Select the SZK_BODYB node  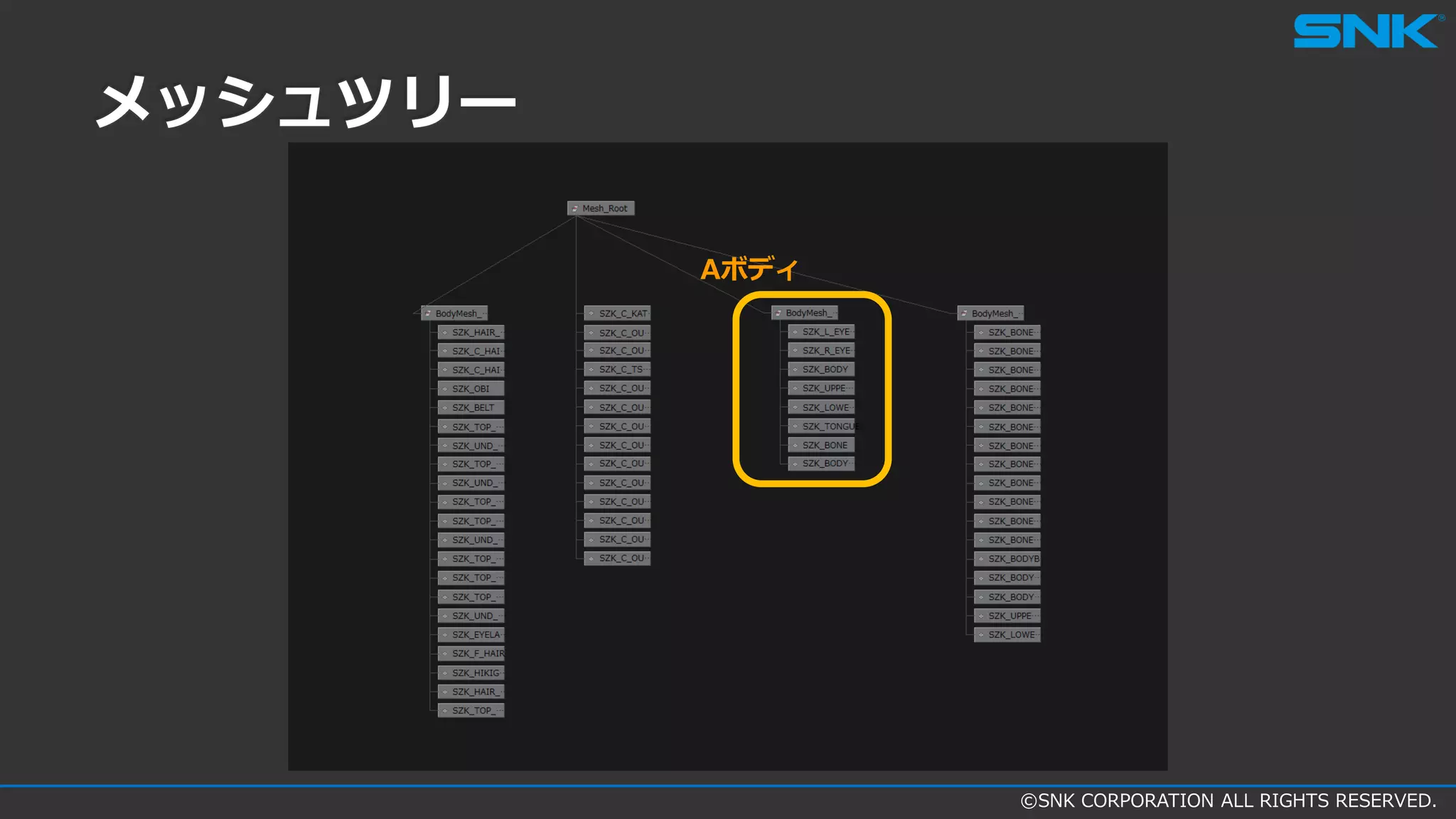tap(1007, 559)
